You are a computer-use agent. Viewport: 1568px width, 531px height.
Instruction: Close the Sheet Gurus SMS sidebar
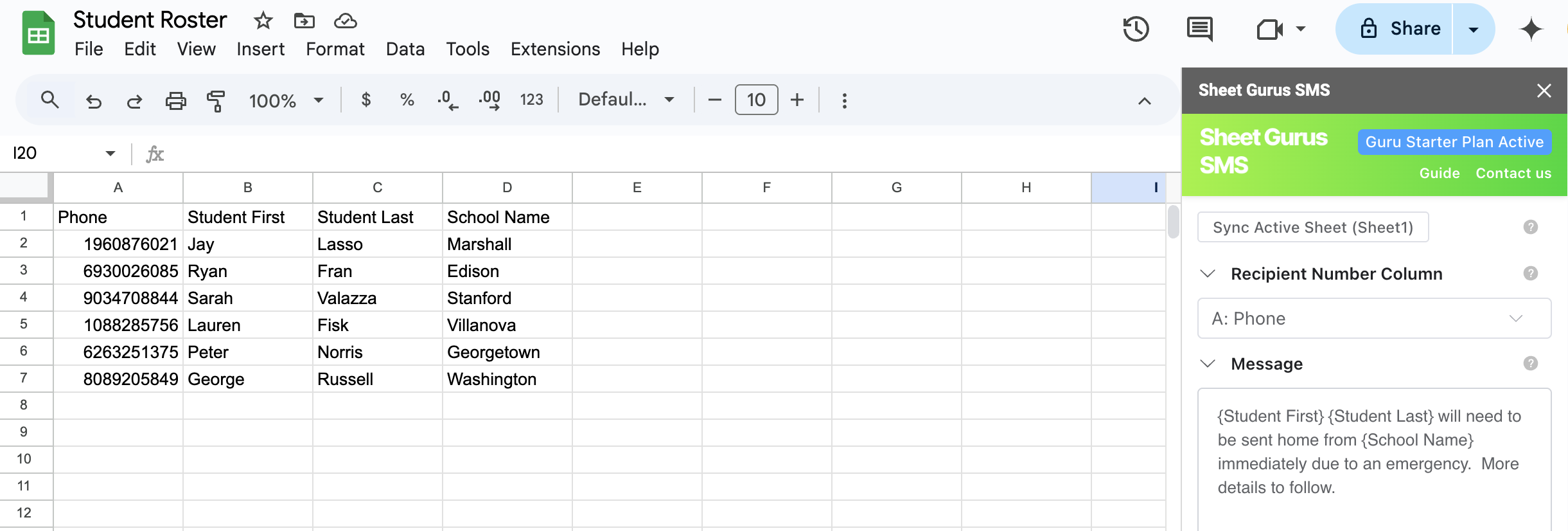click(1544, 91)
